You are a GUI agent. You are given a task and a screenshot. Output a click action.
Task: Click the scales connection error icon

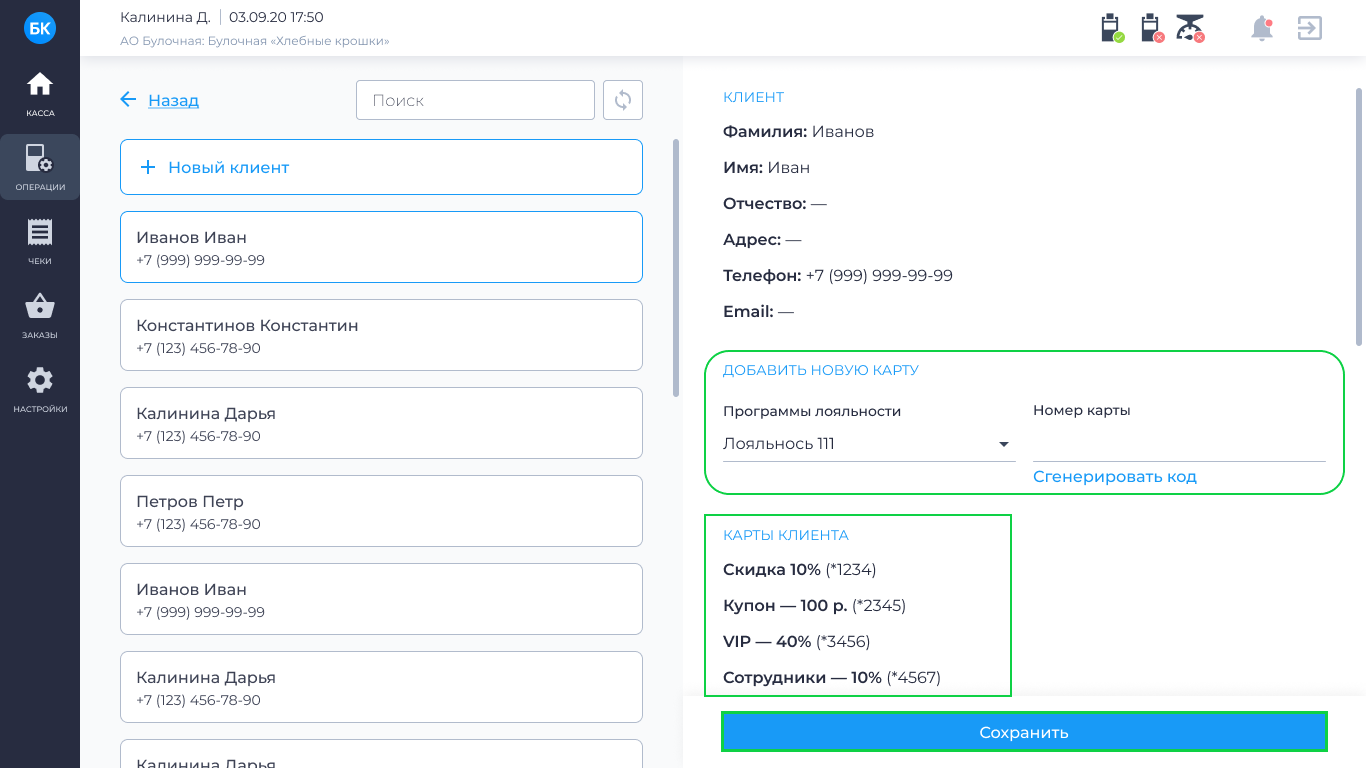(1190, 28)
